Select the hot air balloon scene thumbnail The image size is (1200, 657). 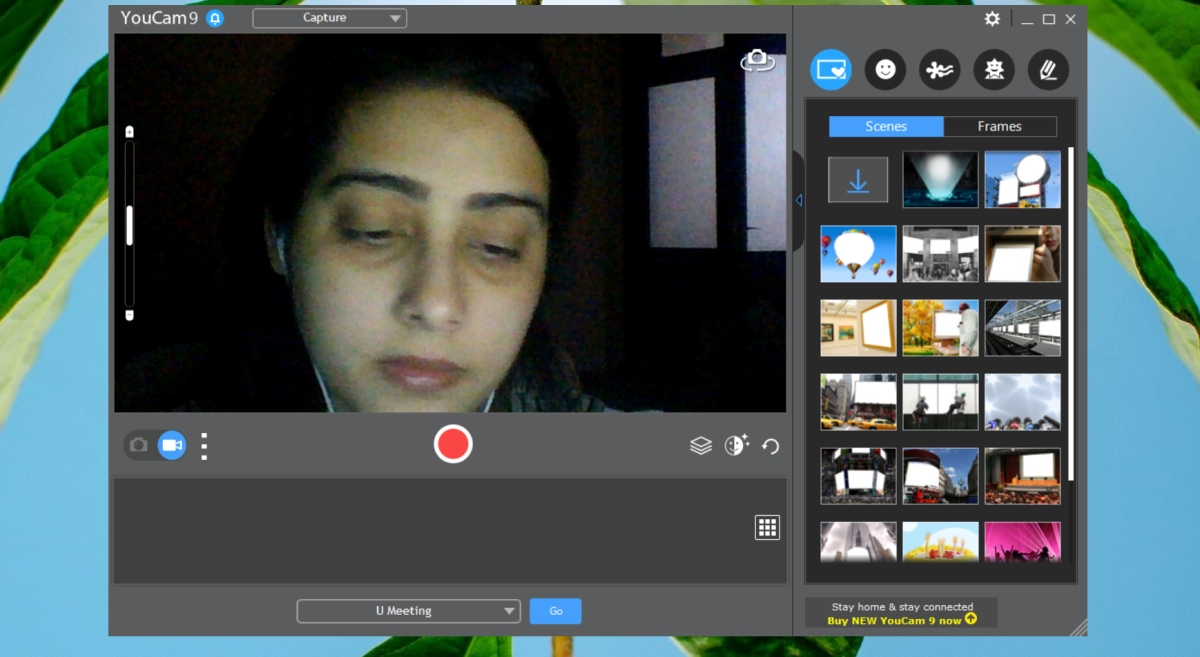(x=858, y=253)
